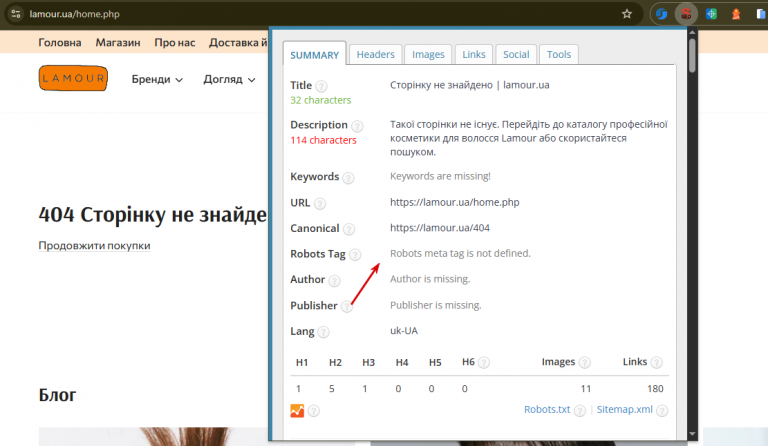Click 'Keywords are missing!' text

[440, 176]
